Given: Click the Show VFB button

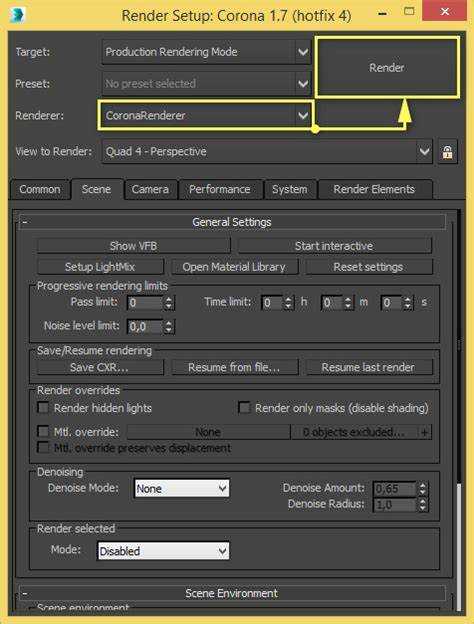Looking at the screenshot, I should point(134,246).
